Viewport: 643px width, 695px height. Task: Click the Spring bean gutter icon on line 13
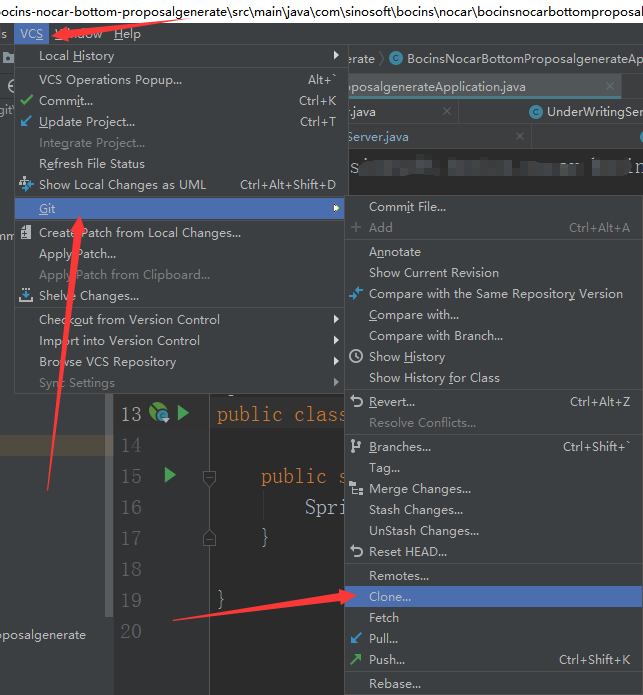click(159, 413)
